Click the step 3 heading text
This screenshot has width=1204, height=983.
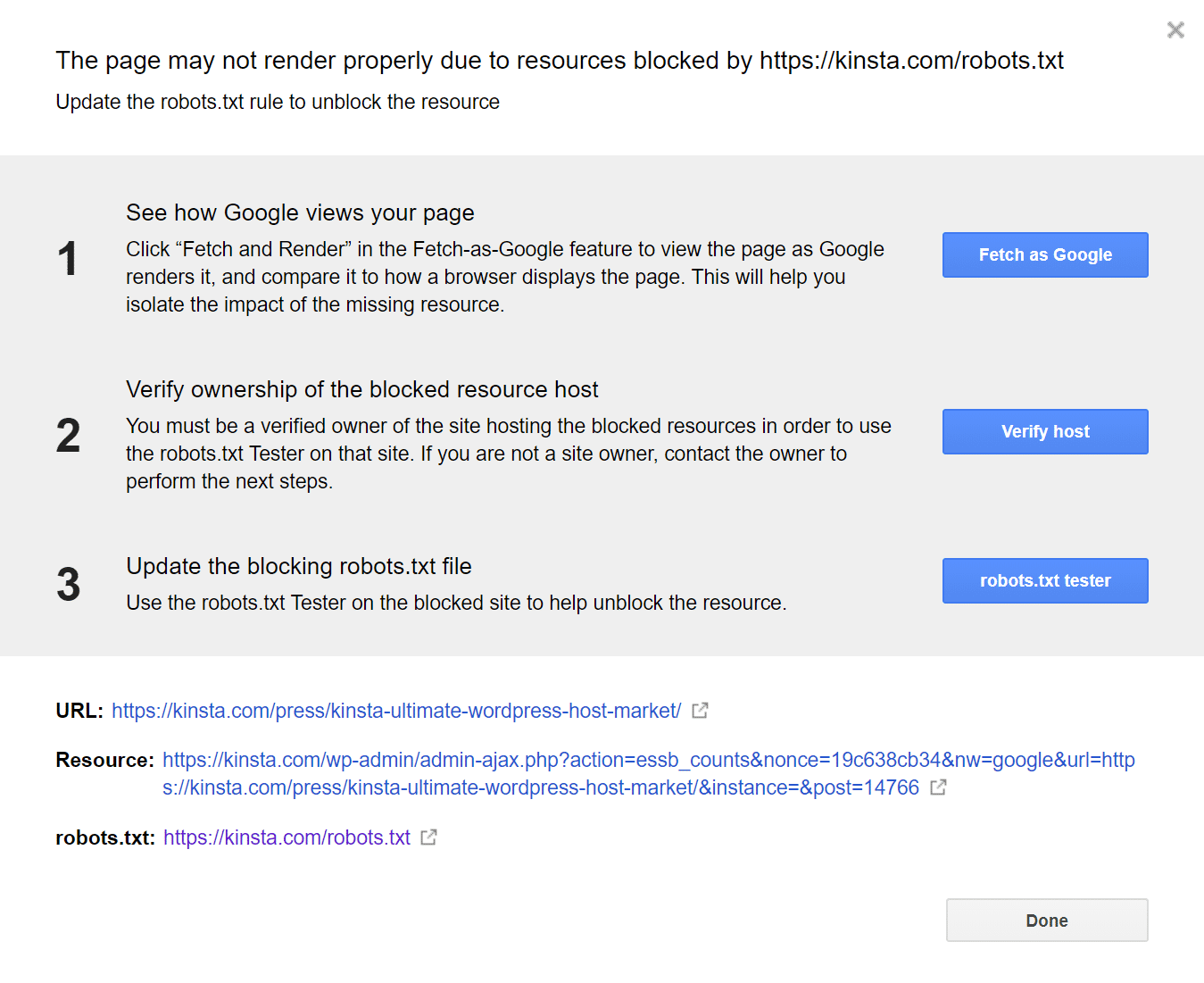click(x=298, y=565)
